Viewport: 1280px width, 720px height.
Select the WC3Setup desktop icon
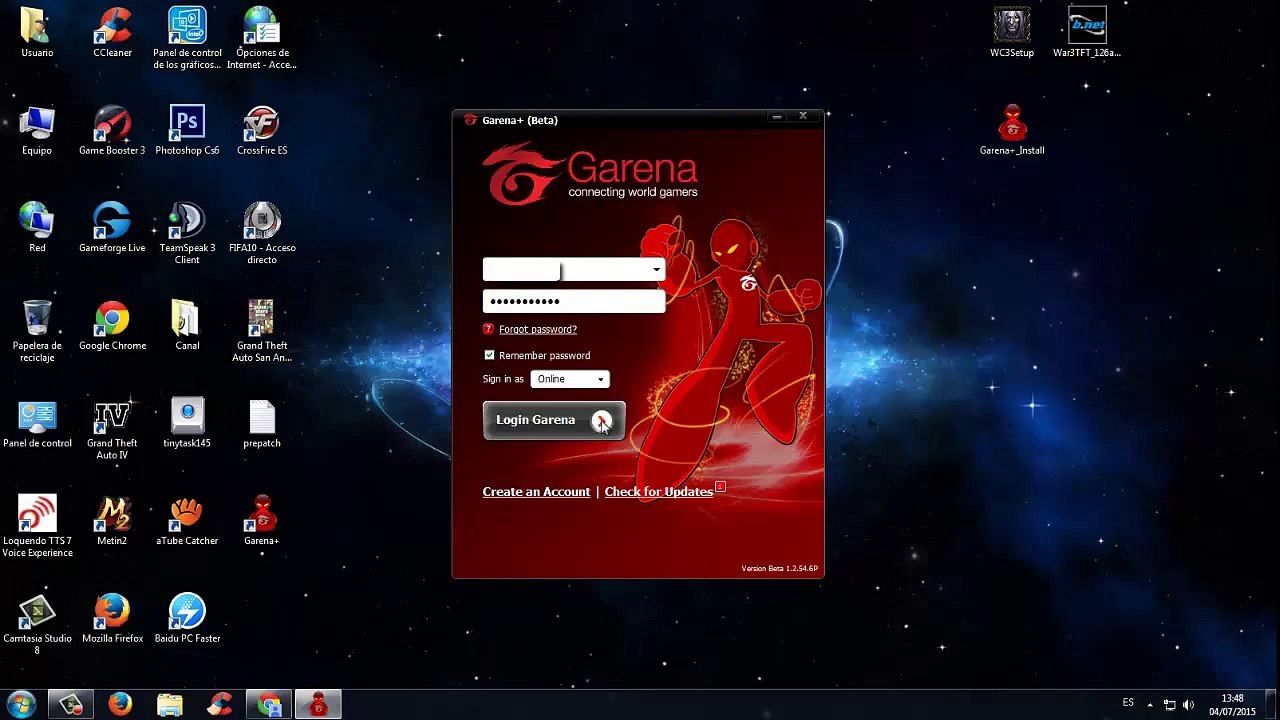click(1012, 32)
